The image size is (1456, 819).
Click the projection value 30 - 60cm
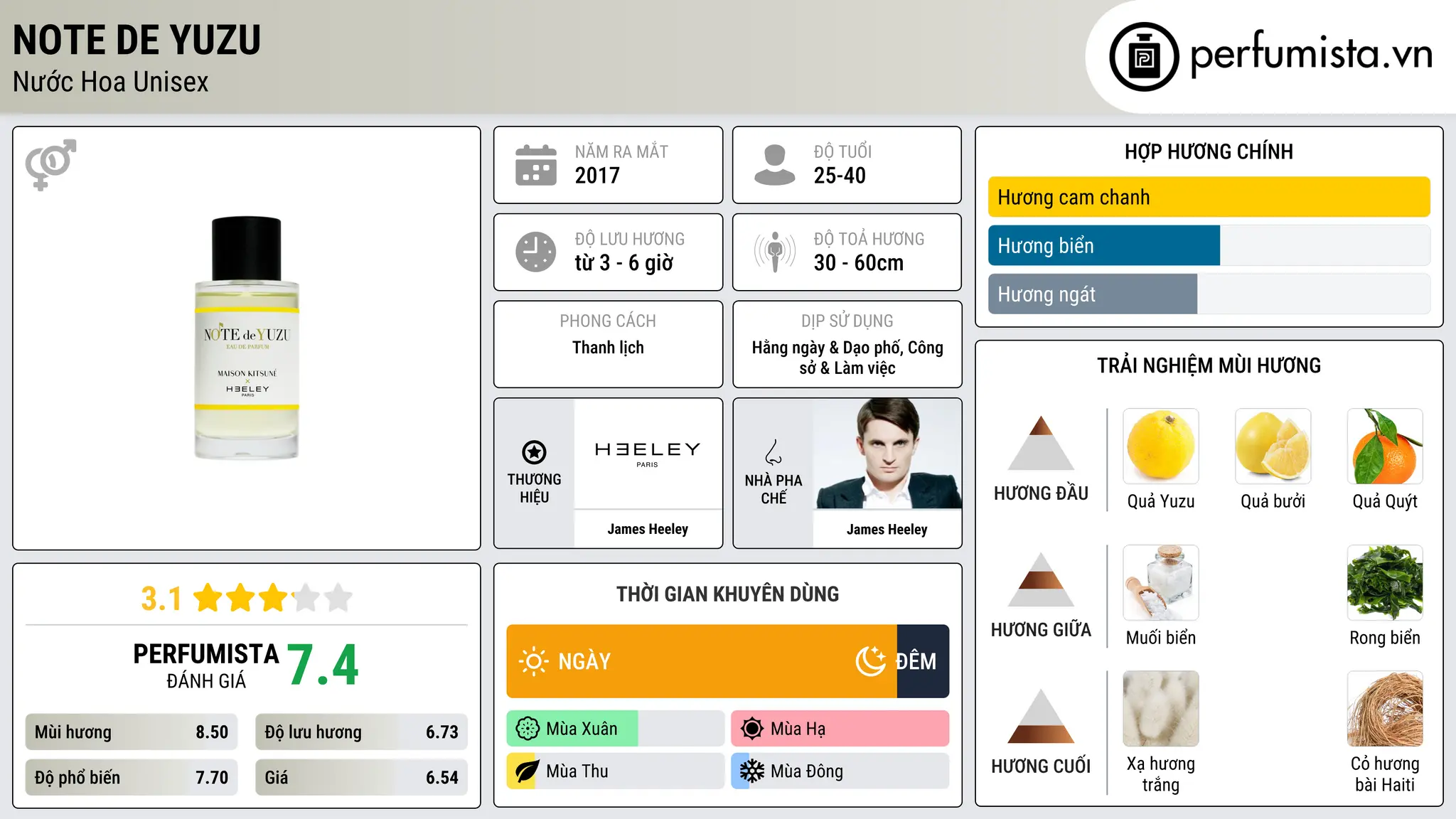coord(859,263)
